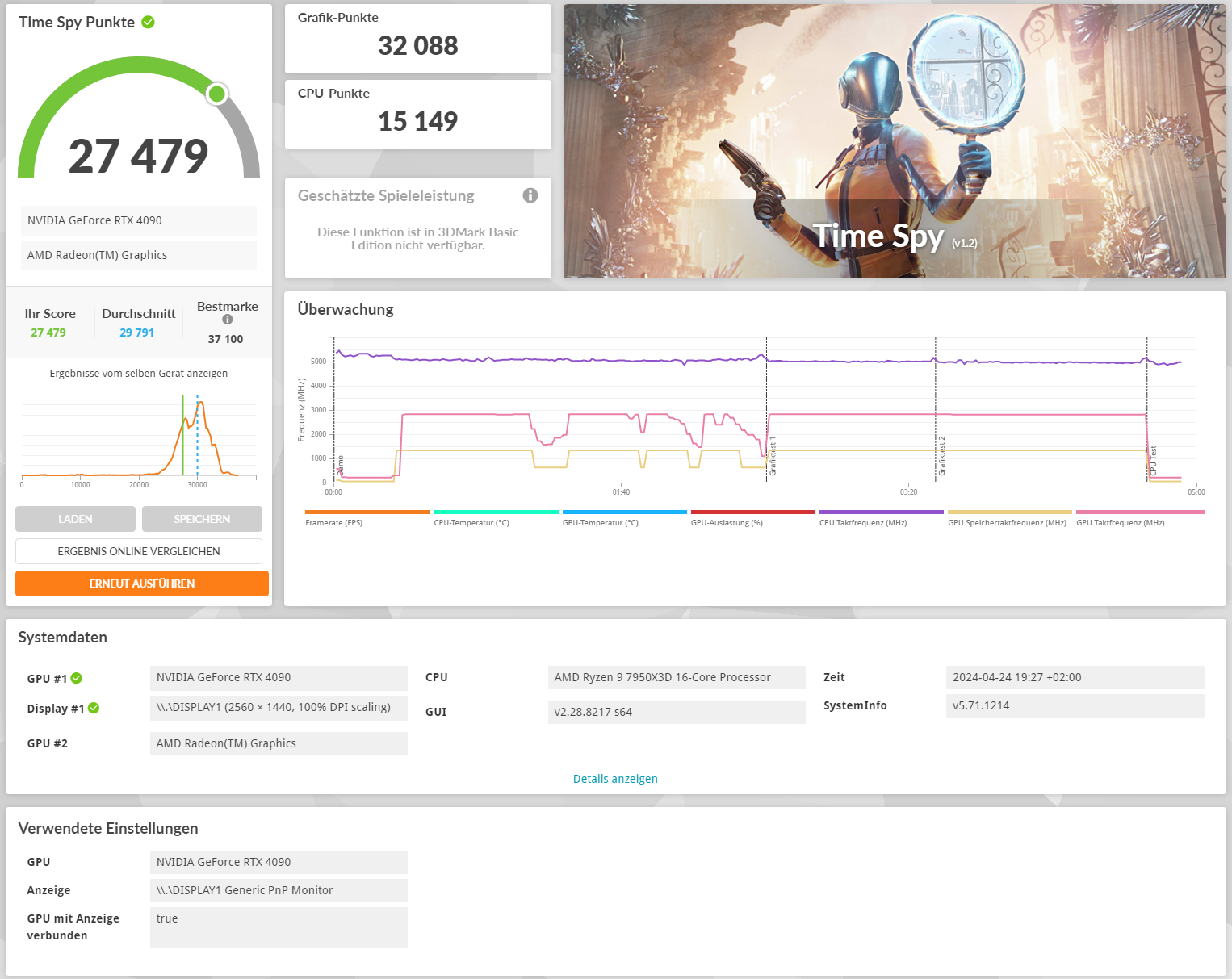Toggle the Framerate (FPS) legend entry

367,518
